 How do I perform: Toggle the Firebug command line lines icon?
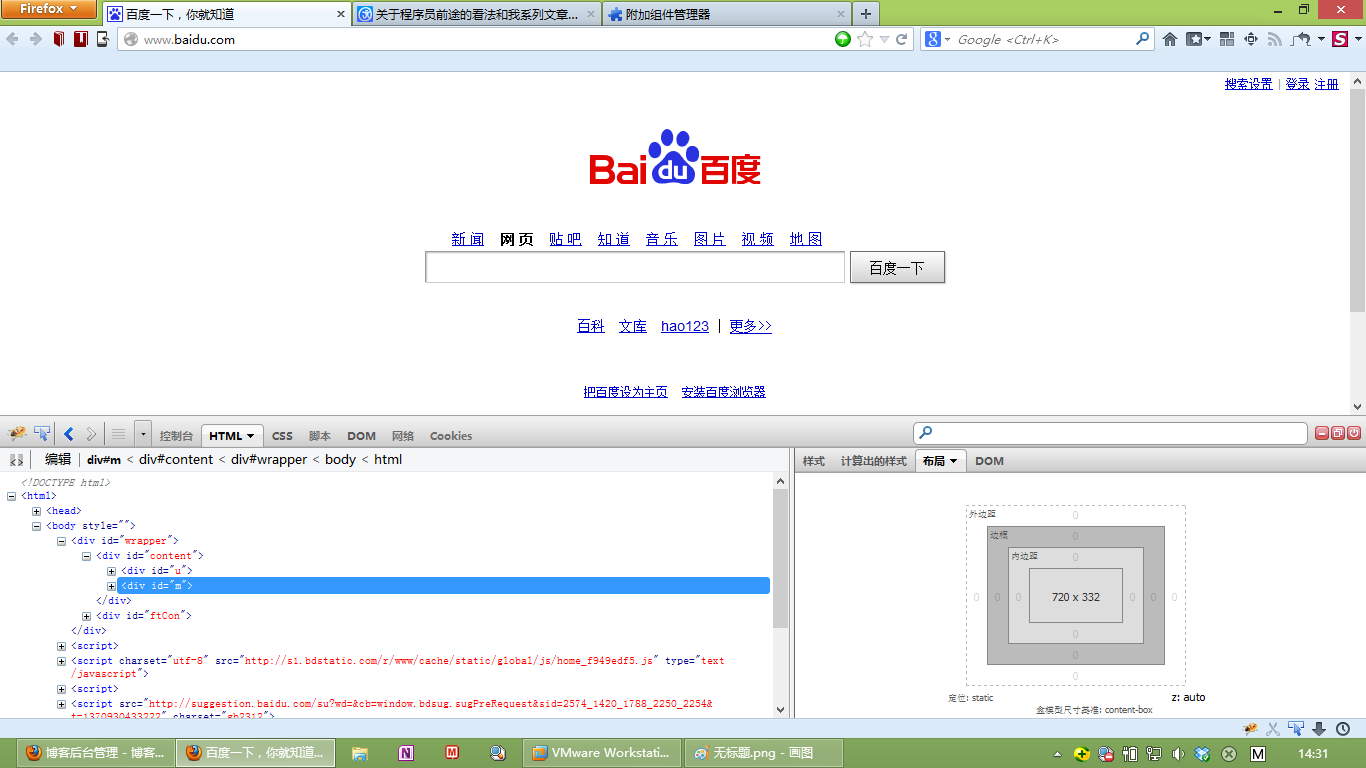click(118, 434)
